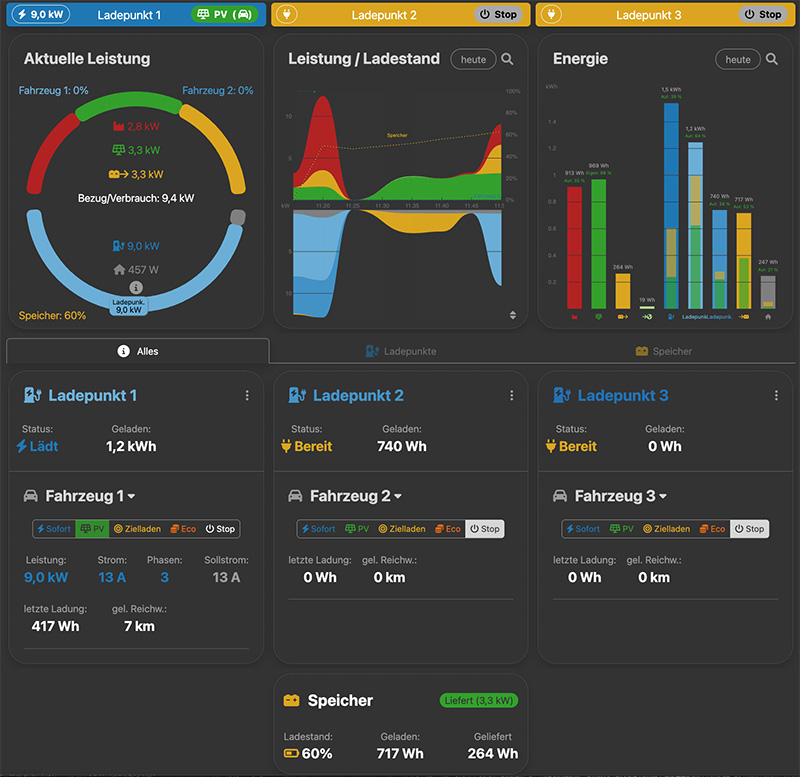Open the three-dot menu for Ladepunkt 3
This screenshot has height=777, width=800.
[776, 396]
